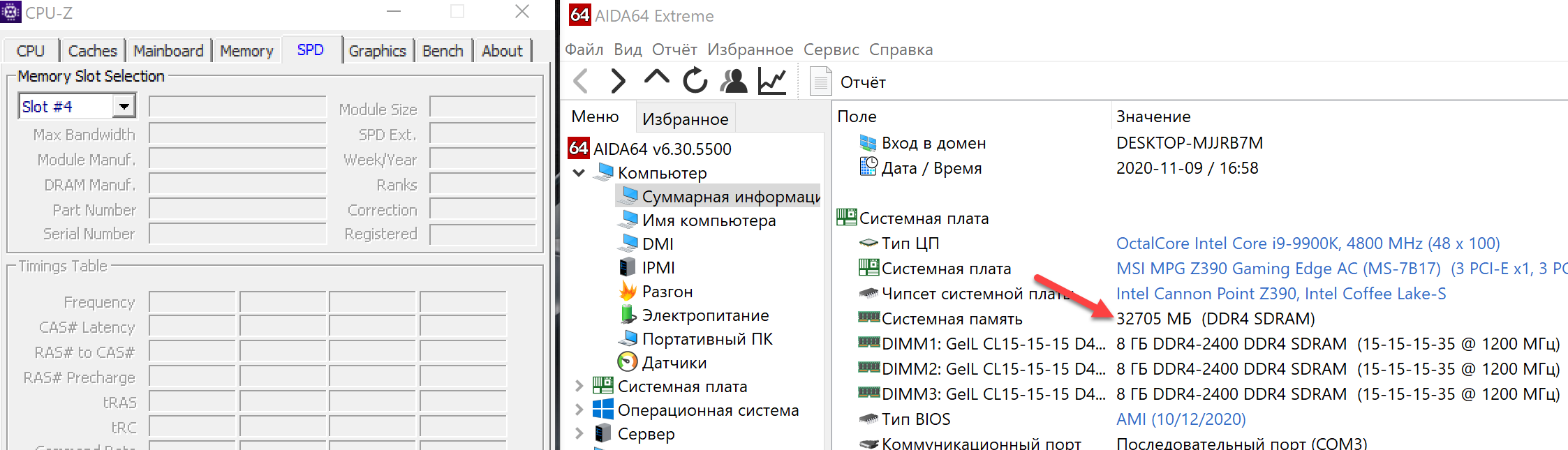This screenshot has height=450, width=1568.
Task: Switch to About tab in CPU-Z
Action: pos(502,51)
